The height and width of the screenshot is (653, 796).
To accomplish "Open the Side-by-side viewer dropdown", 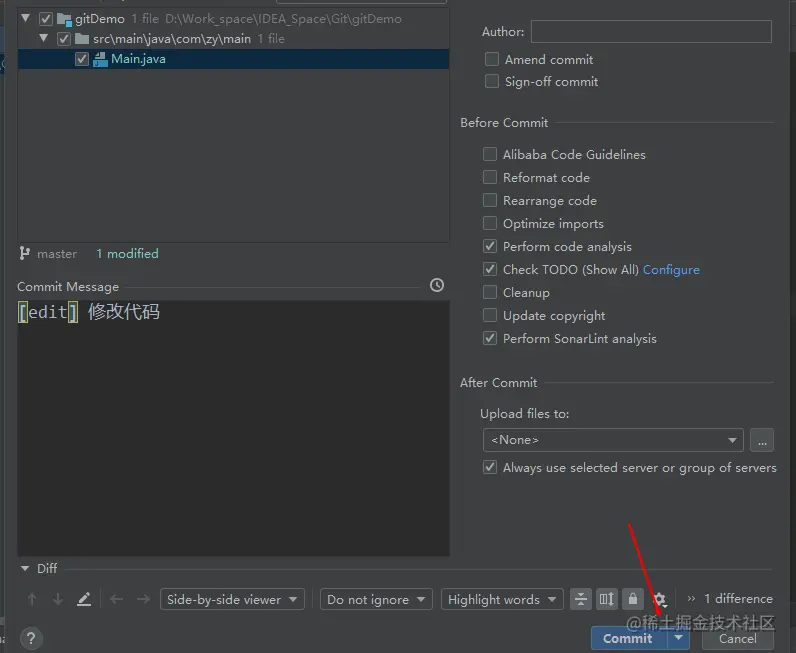I will (232, 599).
